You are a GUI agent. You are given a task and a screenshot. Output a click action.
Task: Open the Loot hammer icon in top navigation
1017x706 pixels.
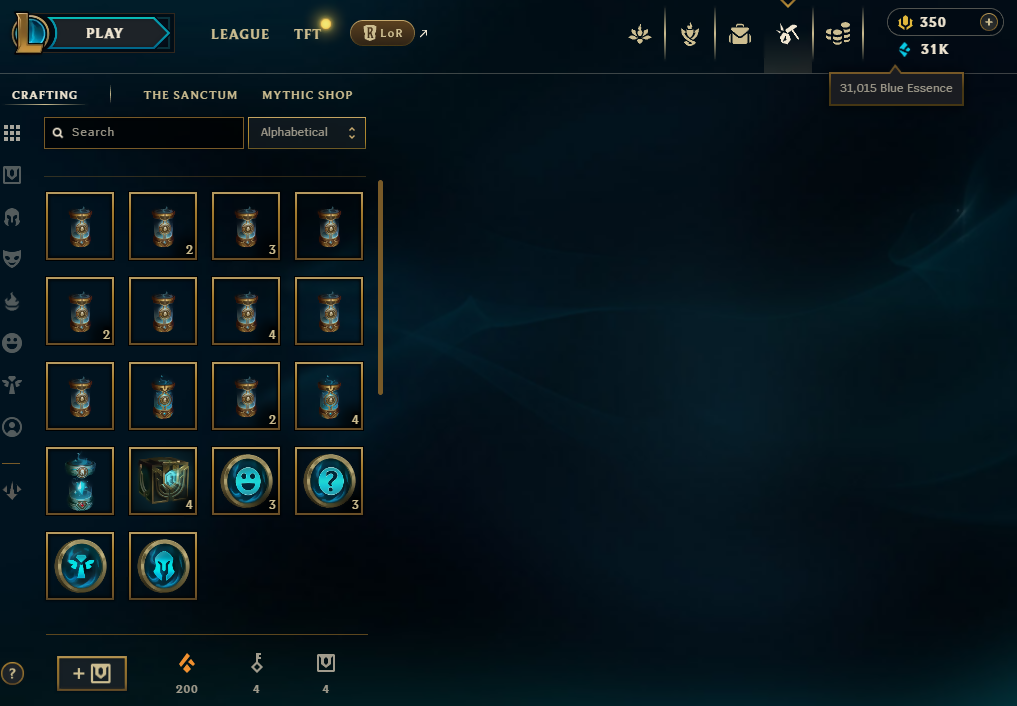click(787, 34)
